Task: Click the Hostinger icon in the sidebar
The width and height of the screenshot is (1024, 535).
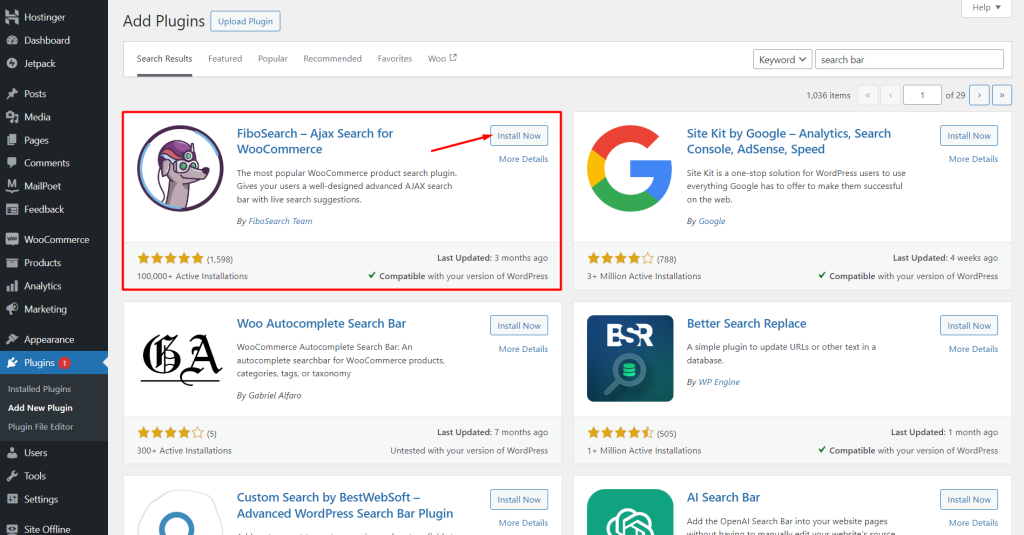Action: pyautogui.click(x=12, y=17)
